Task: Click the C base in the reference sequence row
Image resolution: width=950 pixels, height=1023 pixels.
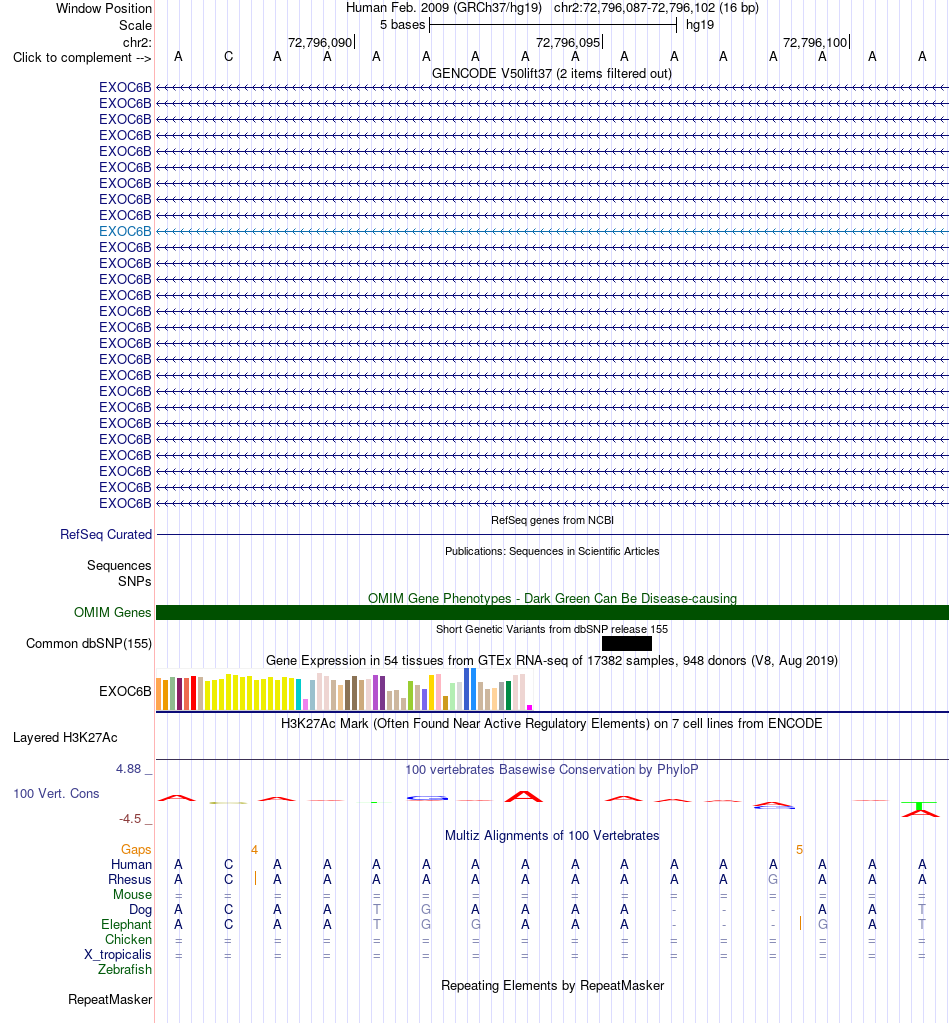Action: 228,57
